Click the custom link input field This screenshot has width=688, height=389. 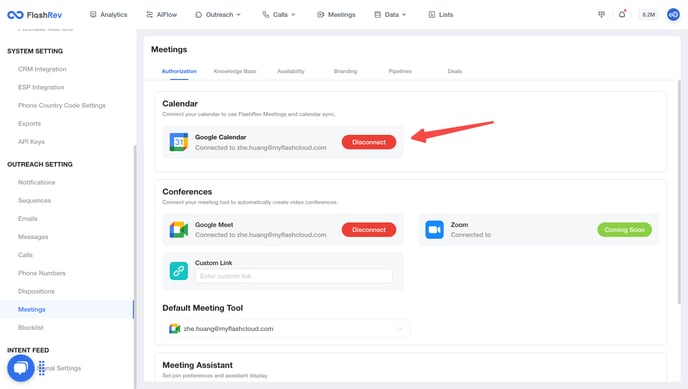294,276
